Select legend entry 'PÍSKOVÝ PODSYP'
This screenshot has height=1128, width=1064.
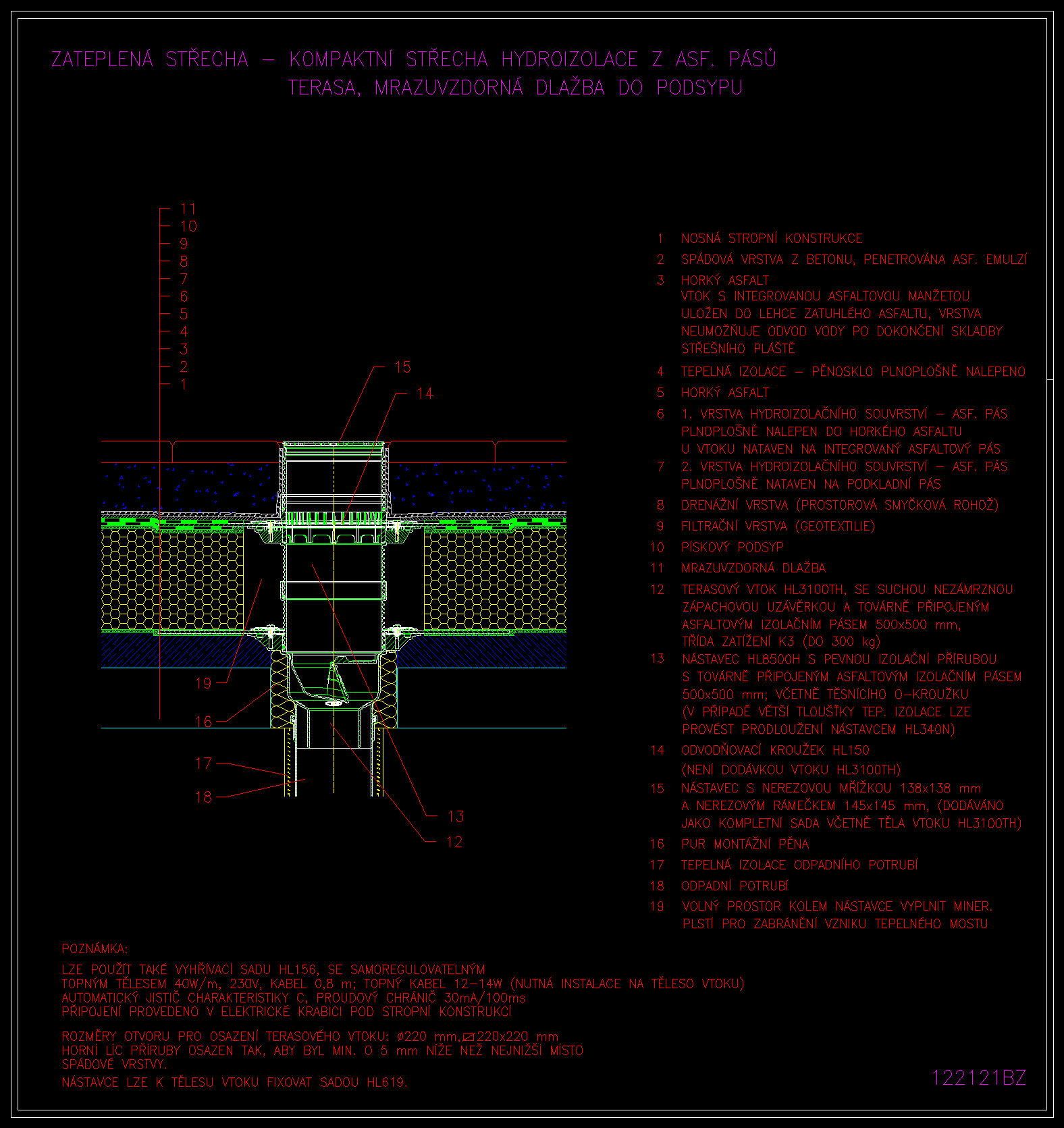click(733, 547)
